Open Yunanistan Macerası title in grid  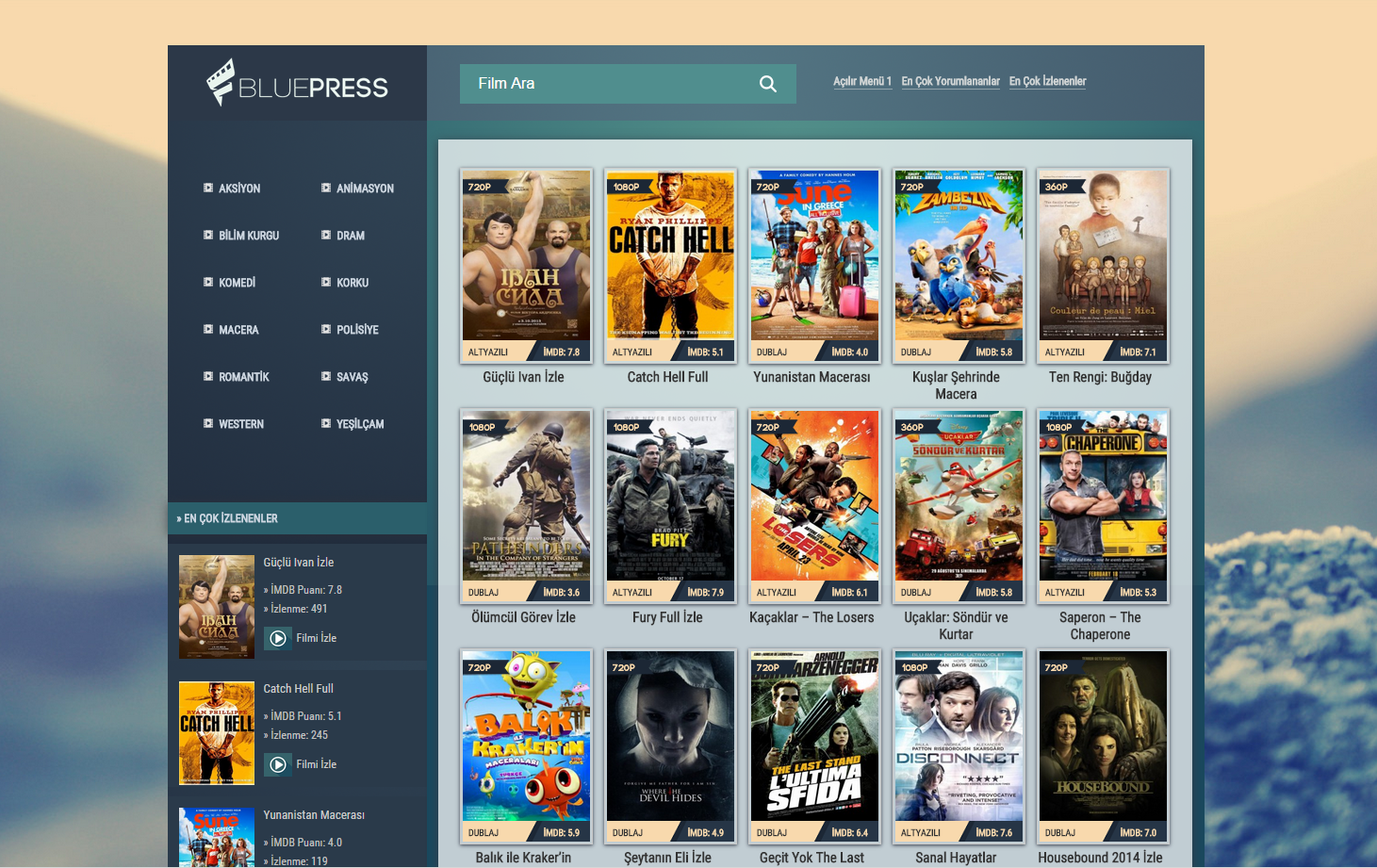pos(811,377)
